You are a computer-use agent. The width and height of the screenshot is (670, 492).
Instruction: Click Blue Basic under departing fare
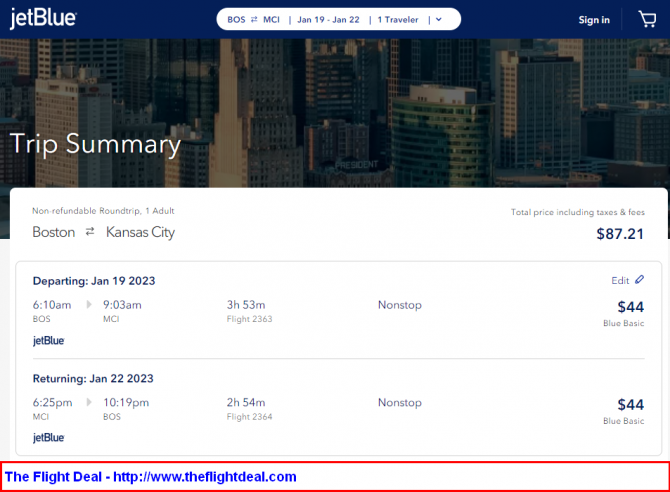coord(623,323)
